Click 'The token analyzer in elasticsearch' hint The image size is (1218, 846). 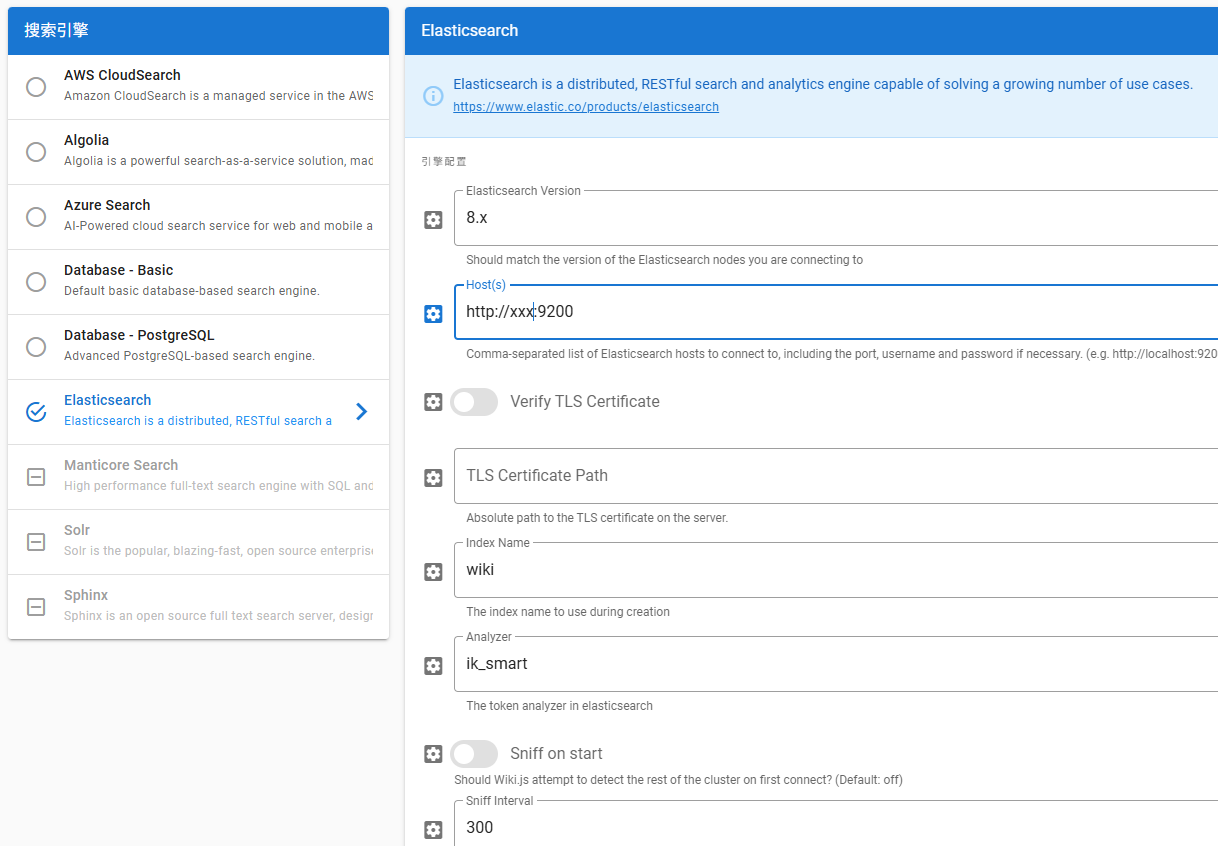coord(559,706)
